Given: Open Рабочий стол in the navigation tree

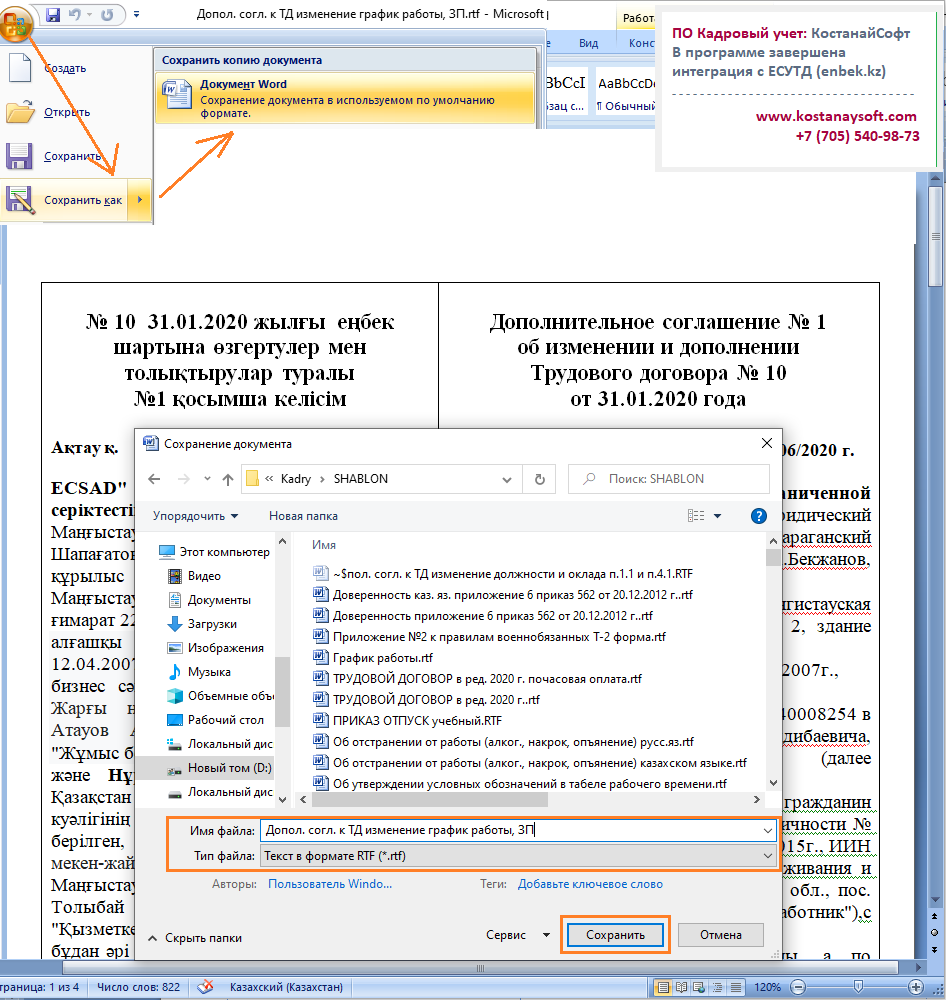Looking at the screenshot, I should pyautogui.click(x=215, y=720).
